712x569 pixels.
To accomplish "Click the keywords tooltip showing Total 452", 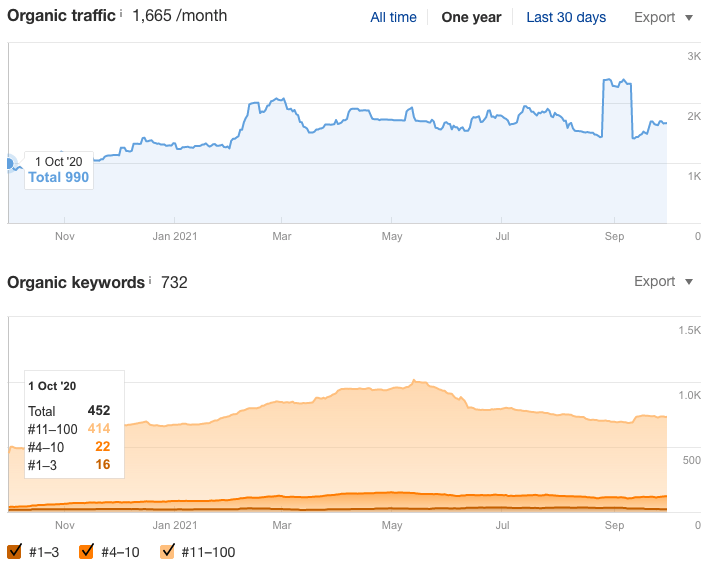I will pos(73,424).
